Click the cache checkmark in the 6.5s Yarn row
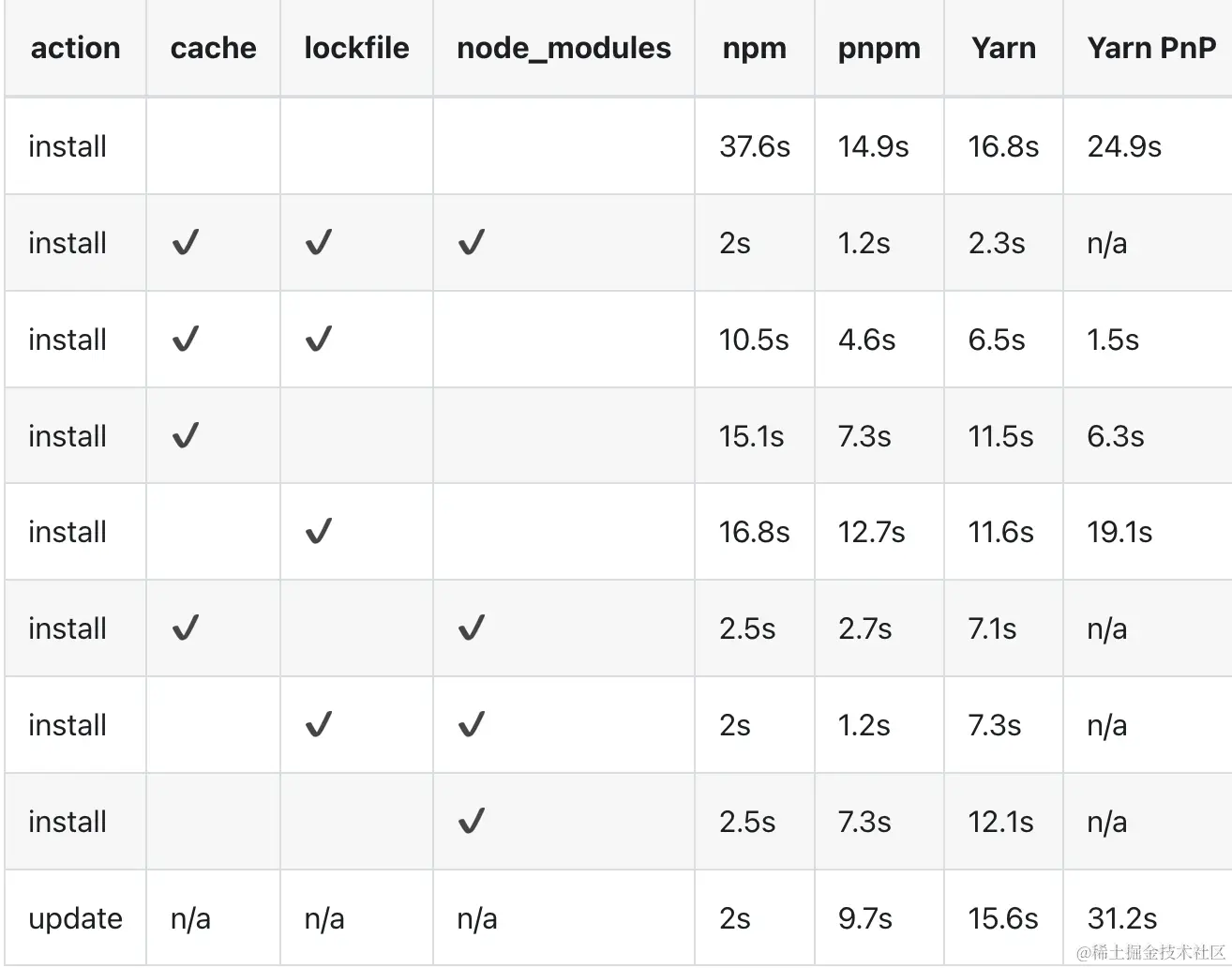 point(186,340)
